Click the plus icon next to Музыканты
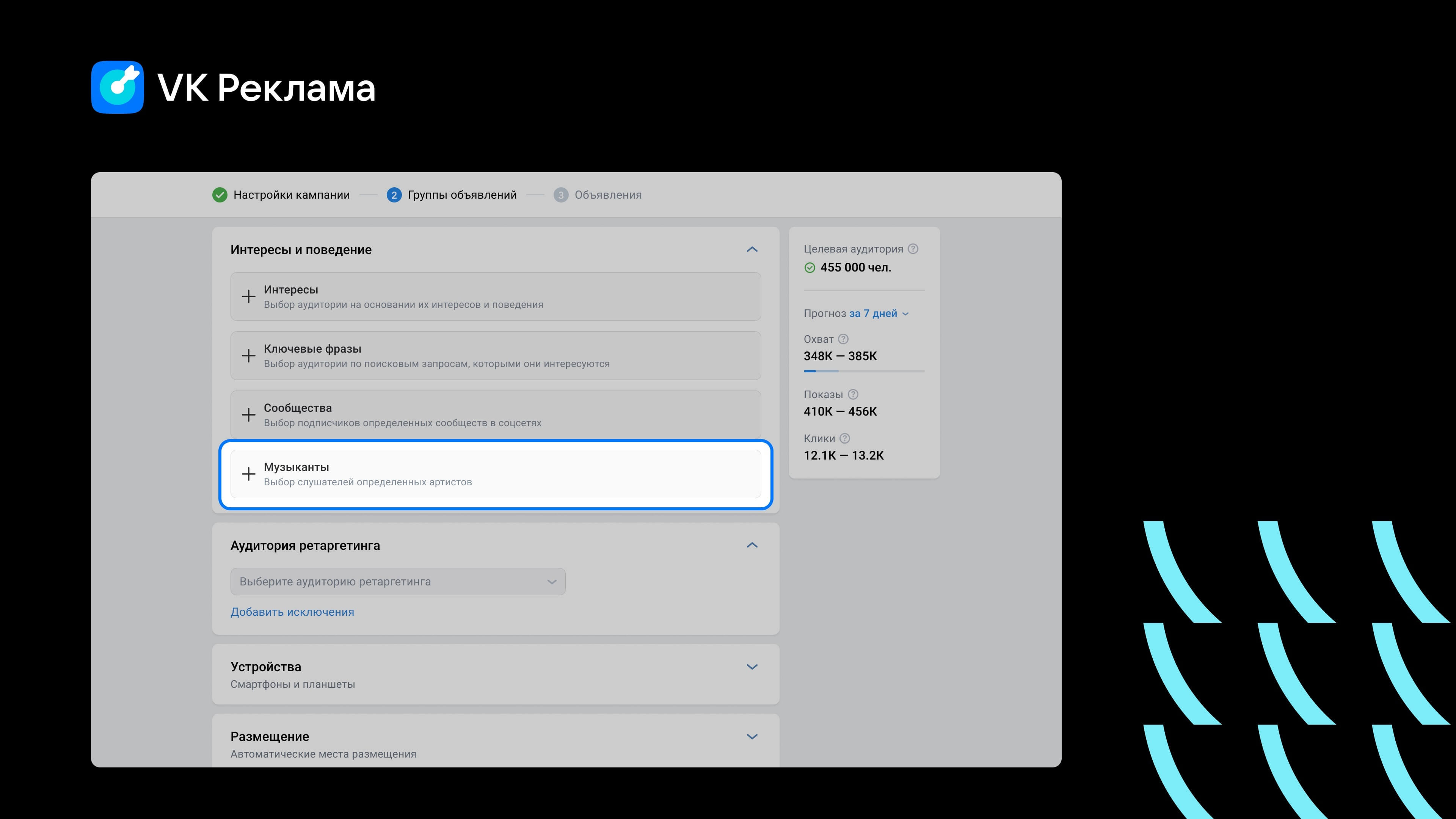1456x819 pixels. 249,474
